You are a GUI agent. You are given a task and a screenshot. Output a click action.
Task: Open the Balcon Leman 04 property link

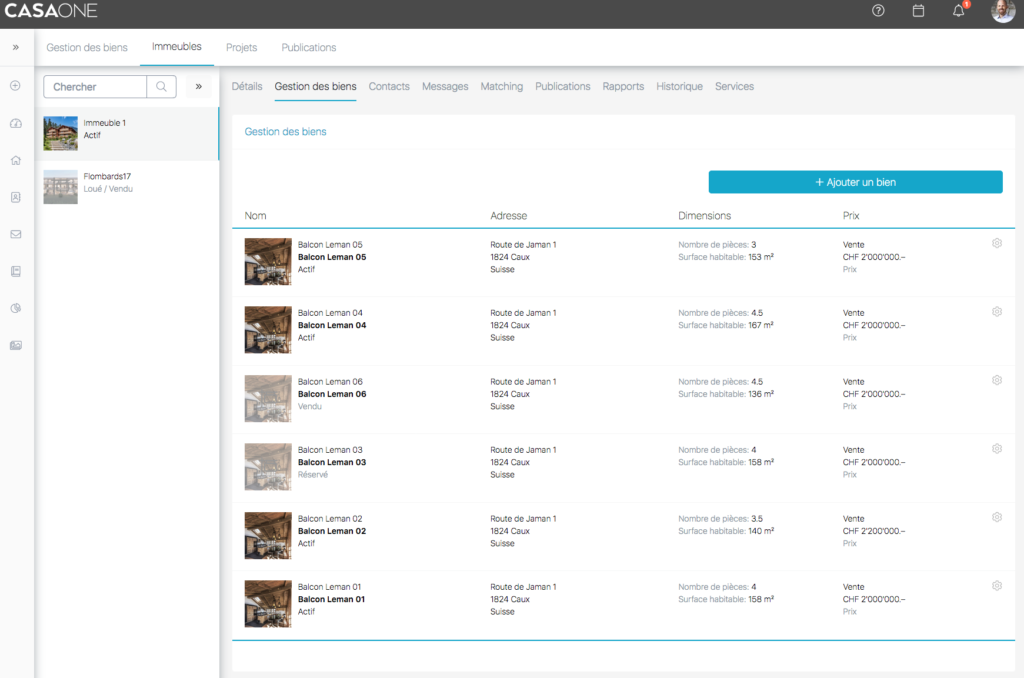[332, 325]
